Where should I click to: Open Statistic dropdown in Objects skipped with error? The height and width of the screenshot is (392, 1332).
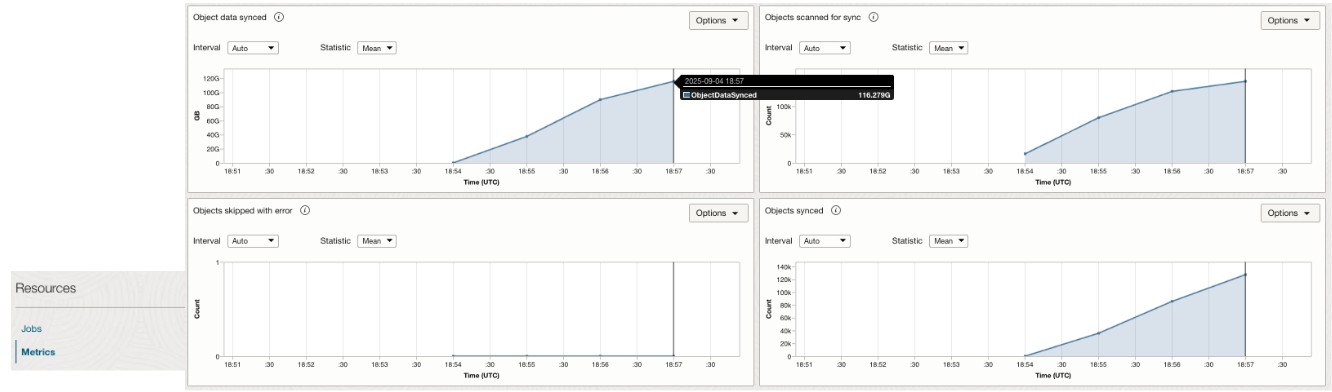point(377,240)
